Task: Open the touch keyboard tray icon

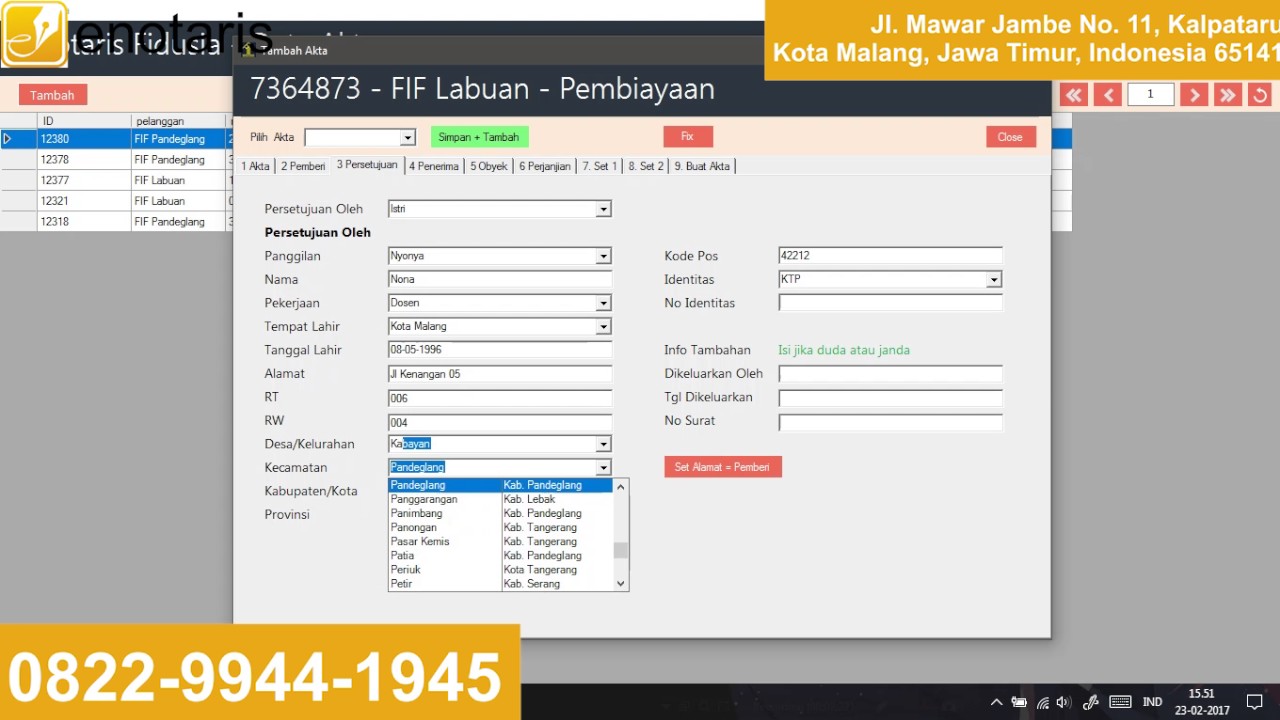Action: click(1120, 702)
